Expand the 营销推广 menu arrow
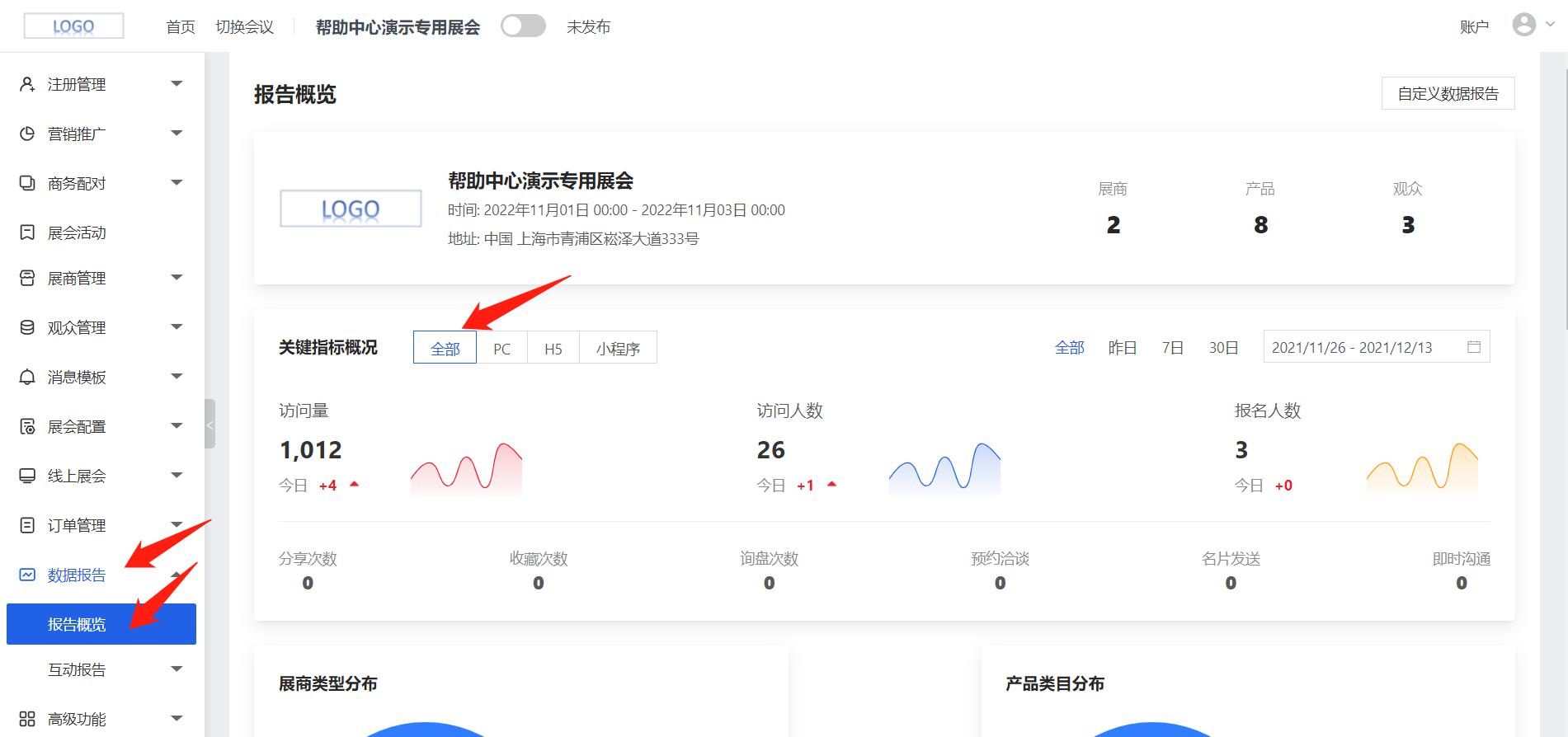This screenshot has height=737, width=1568. click(x=177, y=134)
